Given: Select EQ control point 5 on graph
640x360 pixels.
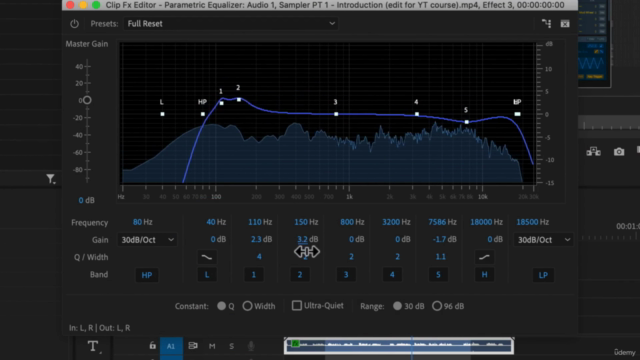Looking at the screenshot, I should click(467, 122).
